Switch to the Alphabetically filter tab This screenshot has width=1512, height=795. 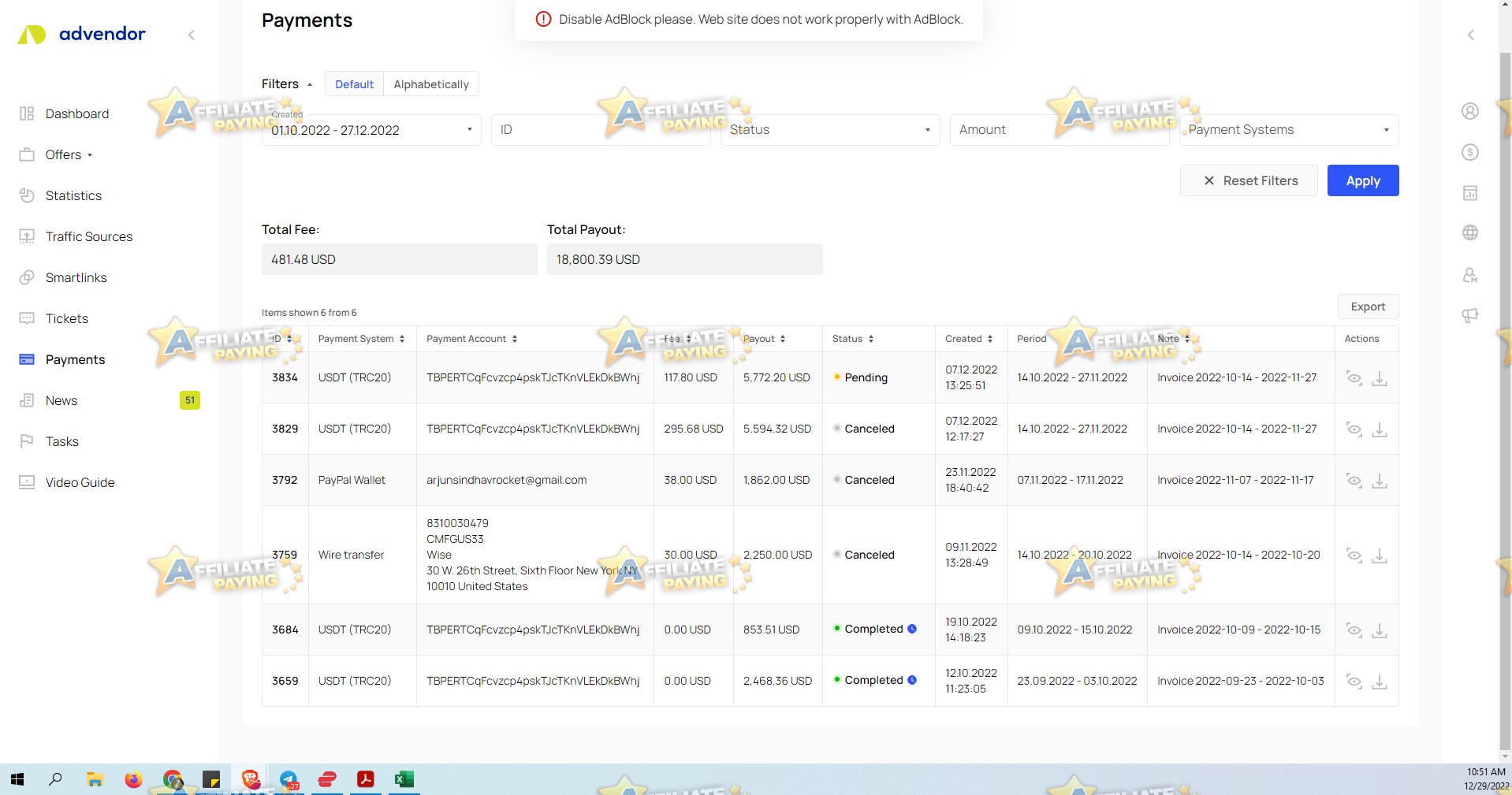click(430, 84)
